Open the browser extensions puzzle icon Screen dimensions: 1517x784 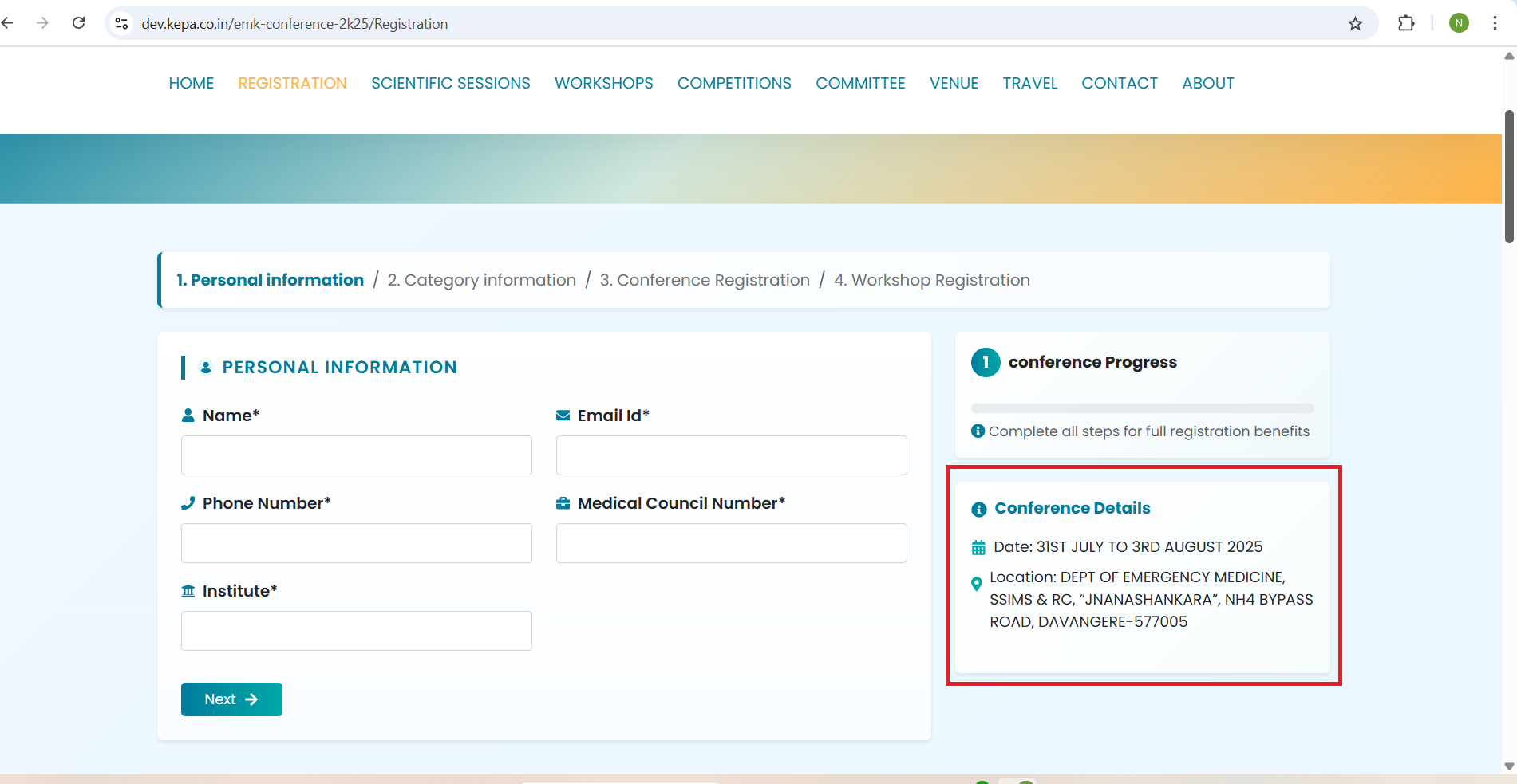point(1406,23)
